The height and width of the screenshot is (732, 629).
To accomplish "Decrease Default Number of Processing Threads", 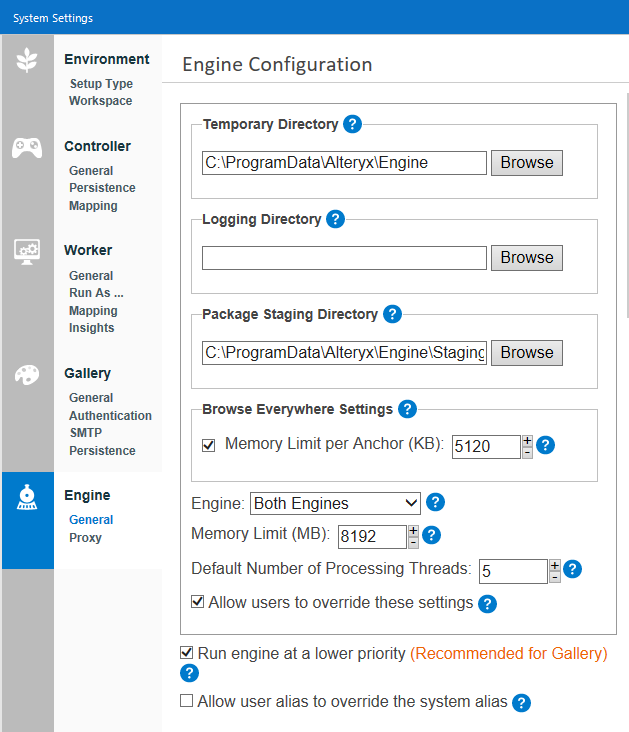I will click(x=555, y=577).
